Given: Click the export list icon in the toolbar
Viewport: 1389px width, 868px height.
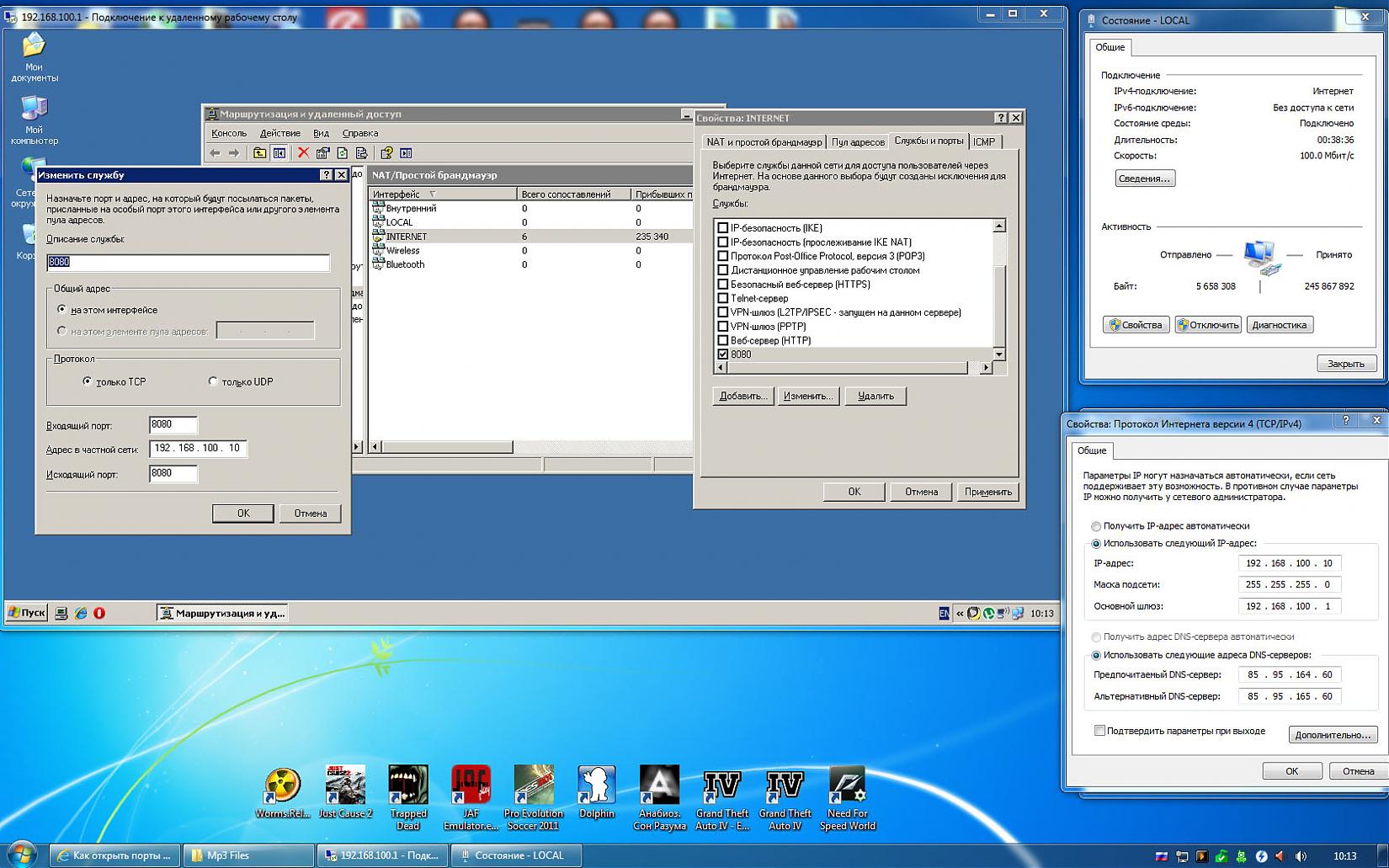Looking at the screenshot, I should pyautogui.click(x=362, y=153).
